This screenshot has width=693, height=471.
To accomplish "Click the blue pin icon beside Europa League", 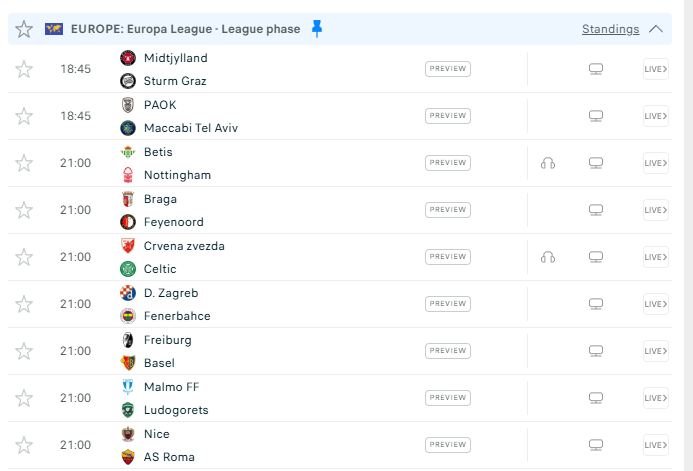I will point(316,29).
